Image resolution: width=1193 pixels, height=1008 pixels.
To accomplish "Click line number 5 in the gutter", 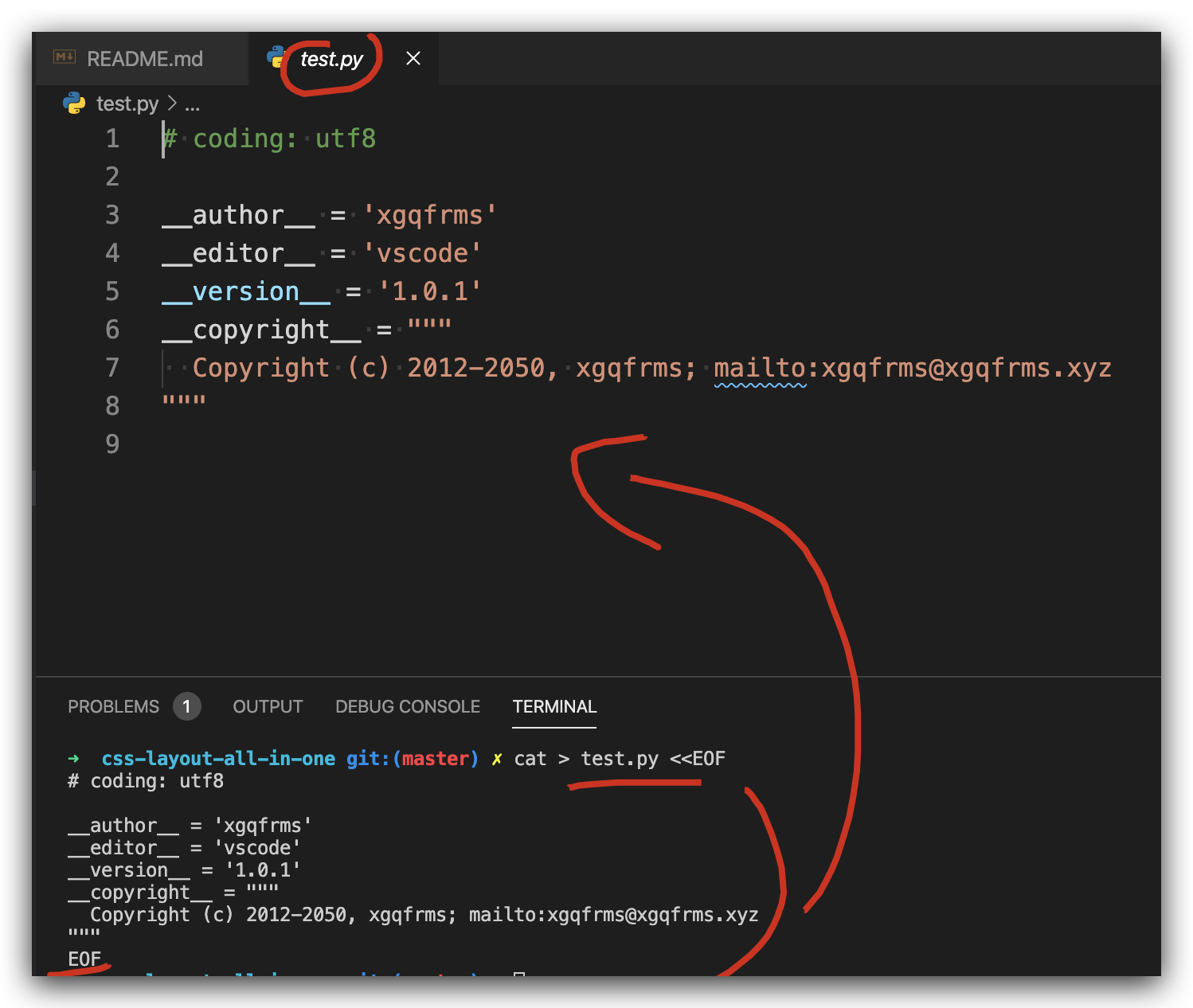I will coord(112,291).
